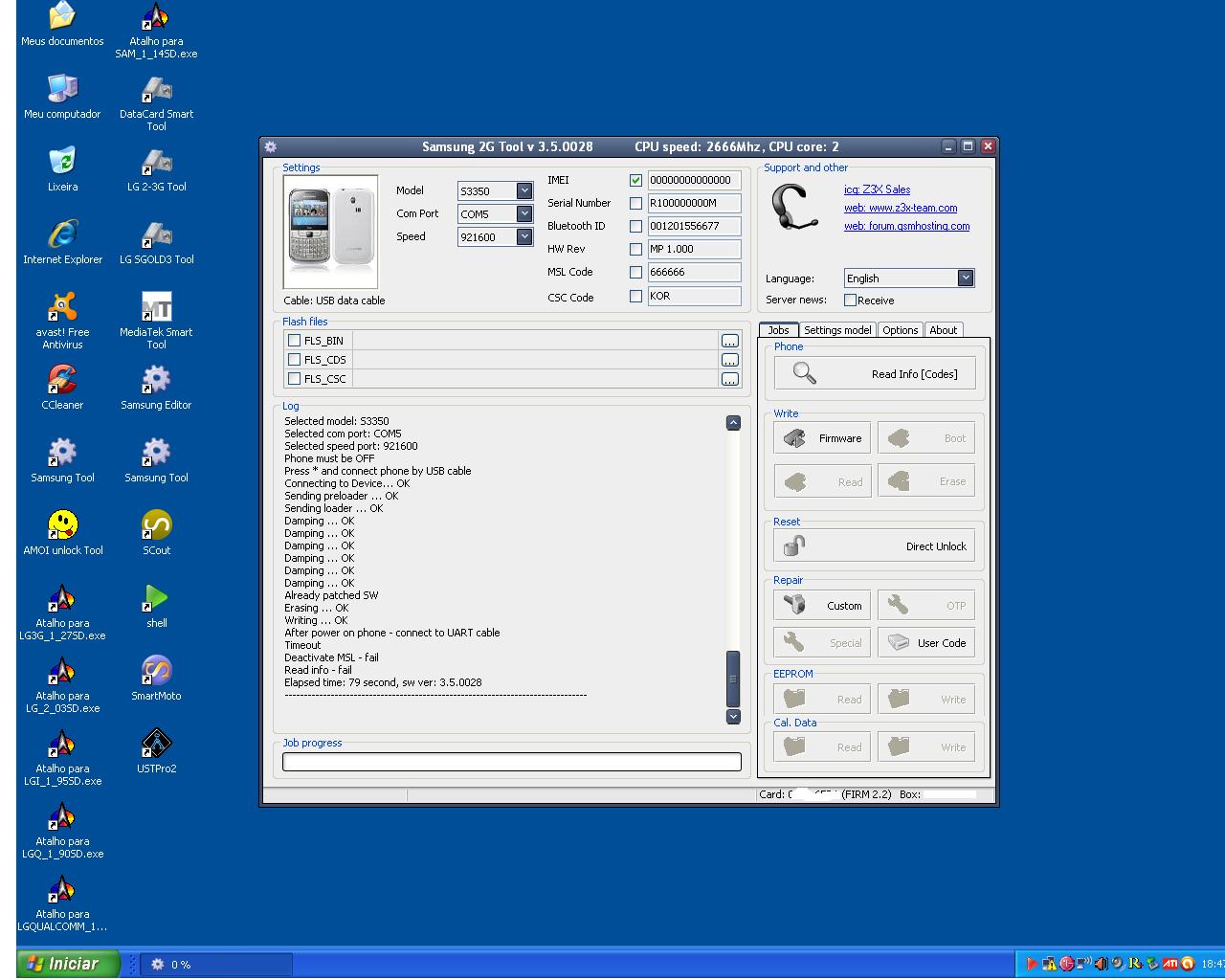1225x980 pixels.
Task: Open Lixeira recycle bin icon
Action: pyautogui.click(x=62, y=168)
